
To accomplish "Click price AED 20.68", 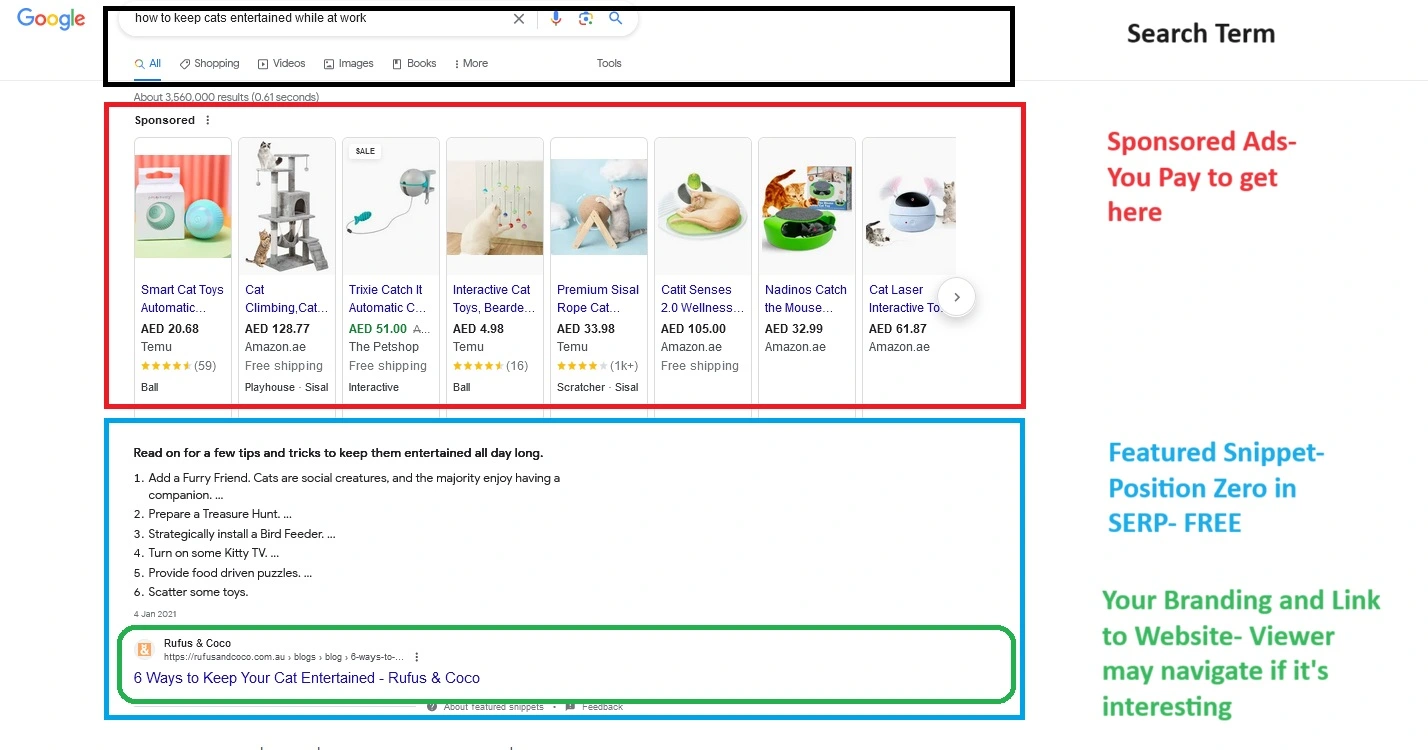I will [170, 328].
